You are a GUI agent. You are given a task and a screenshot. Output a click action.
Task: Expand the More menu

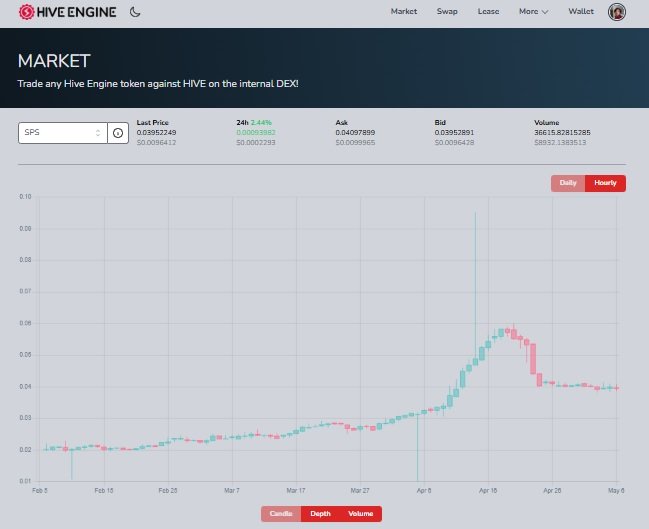(534, 12)
